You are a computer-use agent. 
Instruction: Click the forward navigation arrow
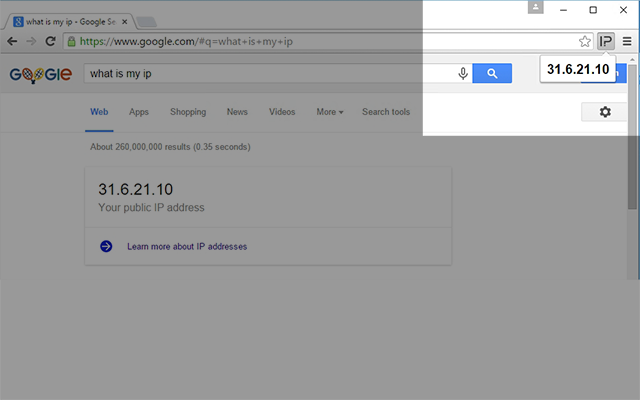point(31,41)
